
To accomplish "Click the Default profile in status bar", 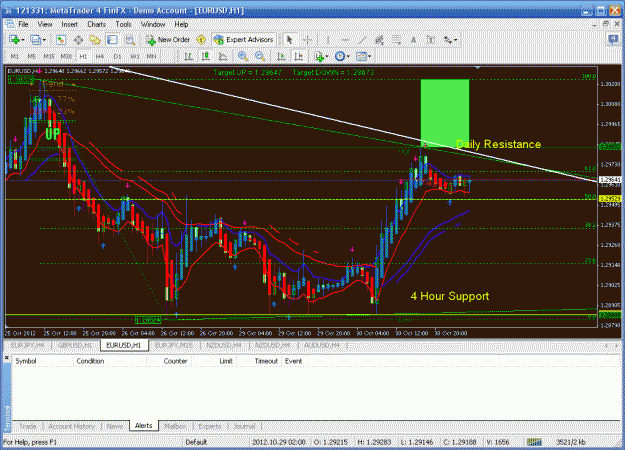I will pos(196,442).
